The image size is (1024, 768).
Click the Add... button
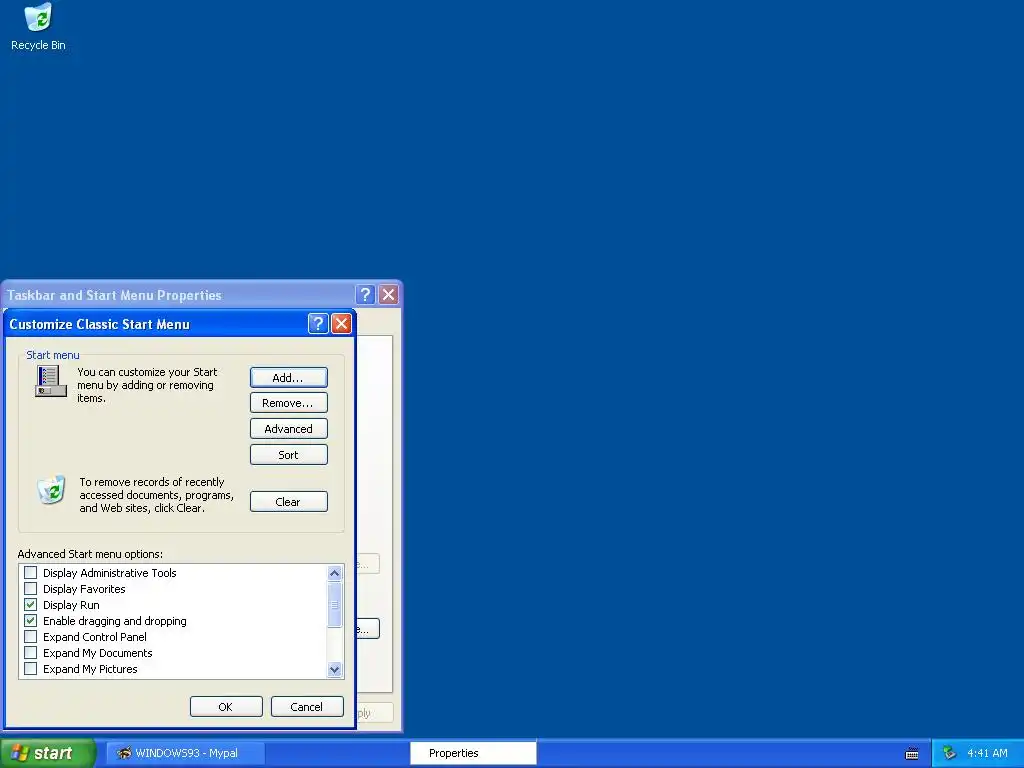289,377
